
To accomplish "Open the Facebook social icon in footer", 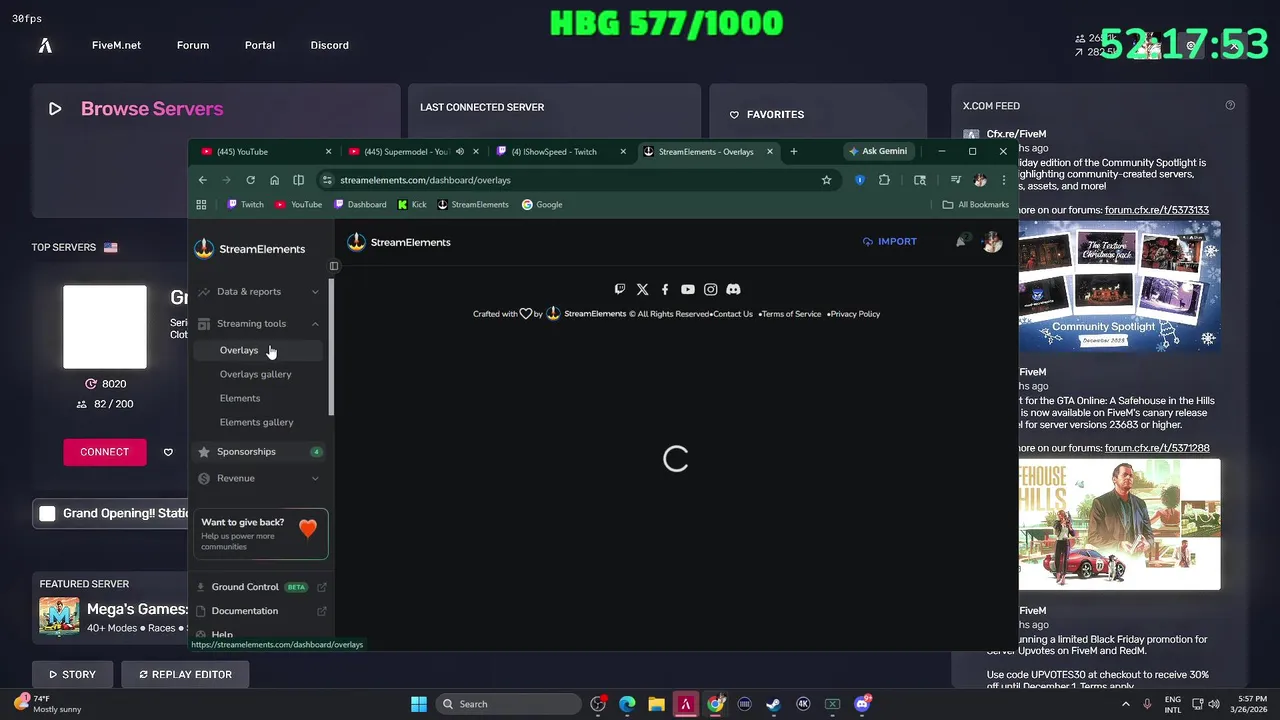I will [665, 289].
